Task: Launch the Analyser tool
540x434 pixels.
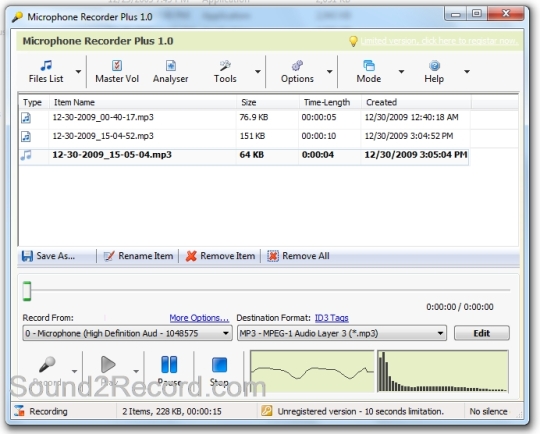Action: click(170, 72)
